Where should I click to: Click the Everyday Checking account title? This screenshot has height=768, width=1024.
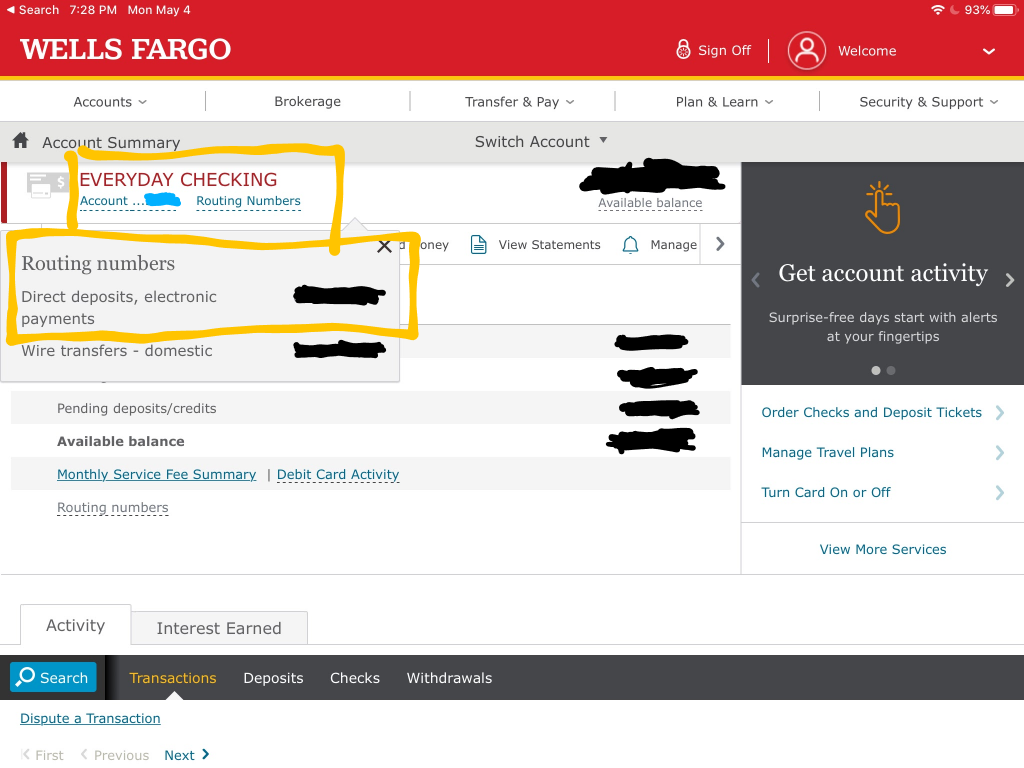178,180
